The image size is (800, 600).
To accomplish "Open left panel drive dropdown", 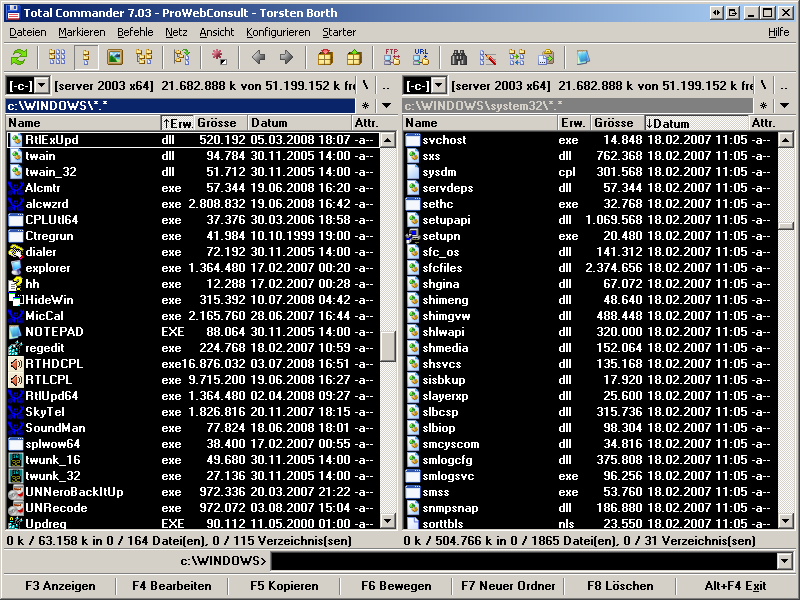I will tap(42, 86).
